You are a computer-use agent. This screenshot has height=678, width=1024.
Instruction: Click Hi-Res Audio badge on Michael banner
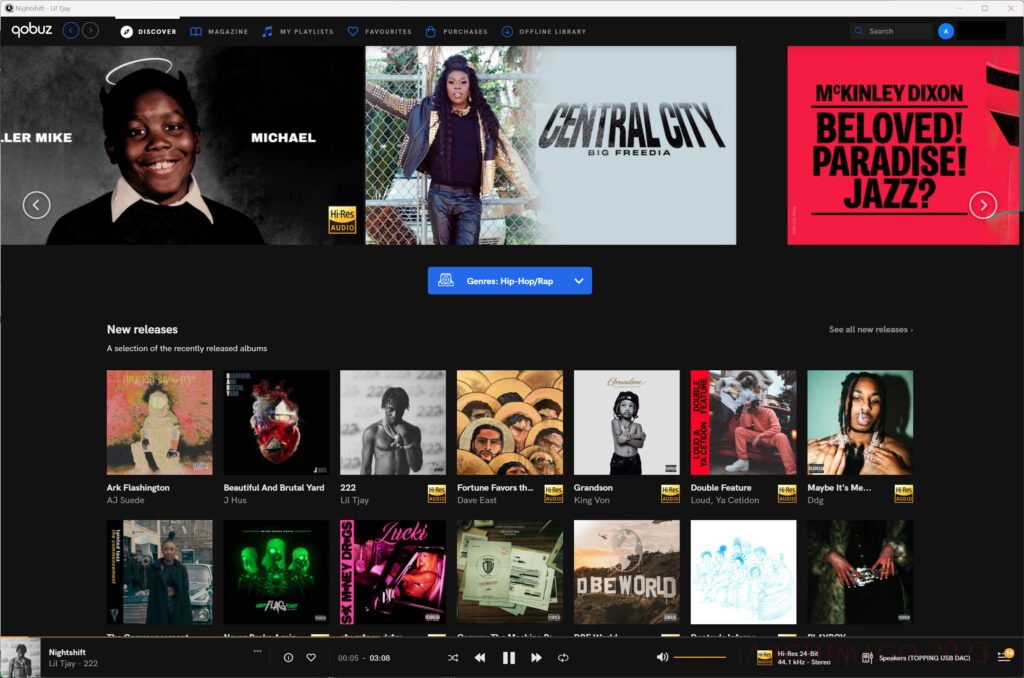coord(342,220)
